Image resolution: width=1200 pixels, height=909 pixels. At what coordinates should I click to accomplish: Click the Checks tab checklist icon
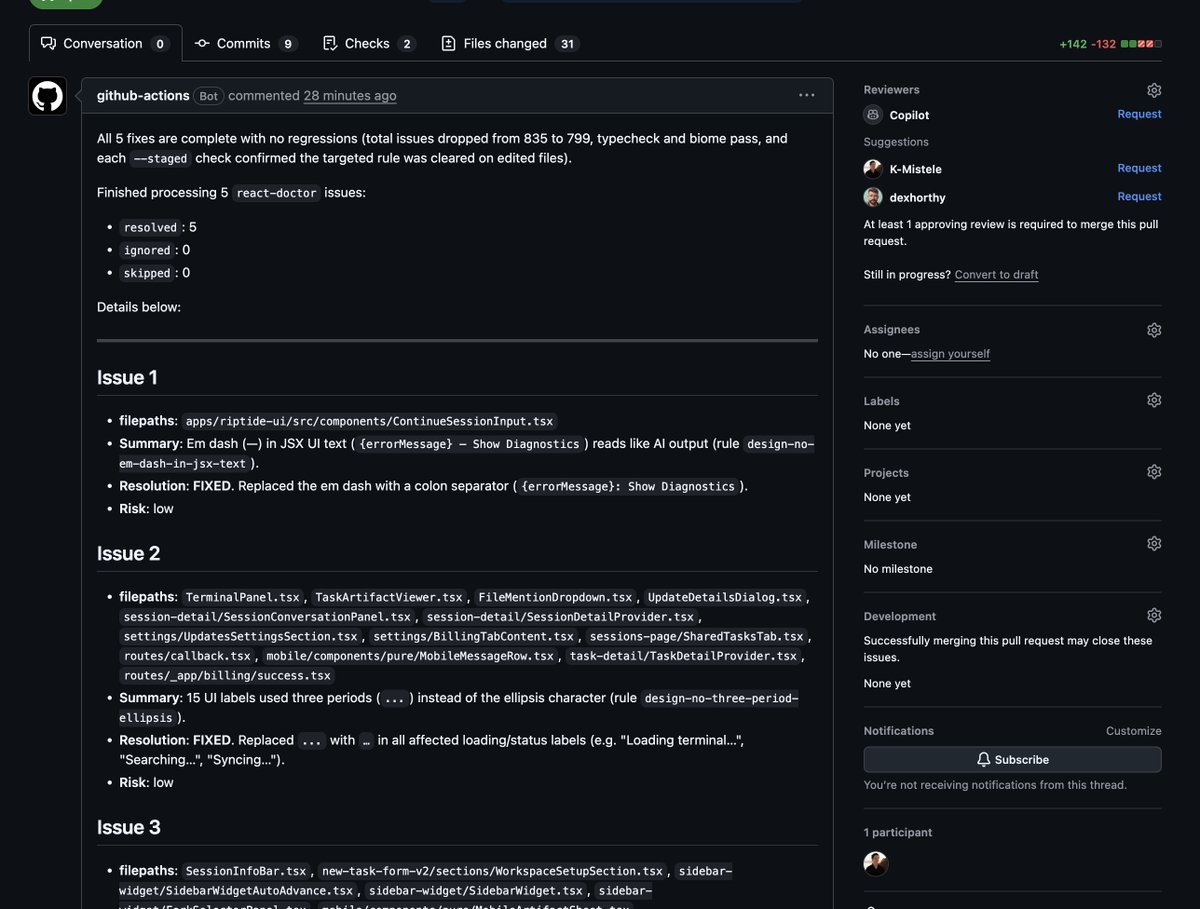coord(329,43)
